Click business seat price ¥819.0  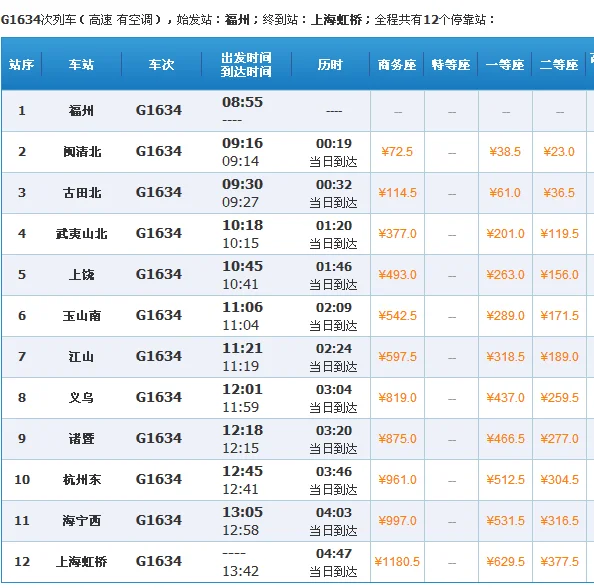(x=397, y=397)
